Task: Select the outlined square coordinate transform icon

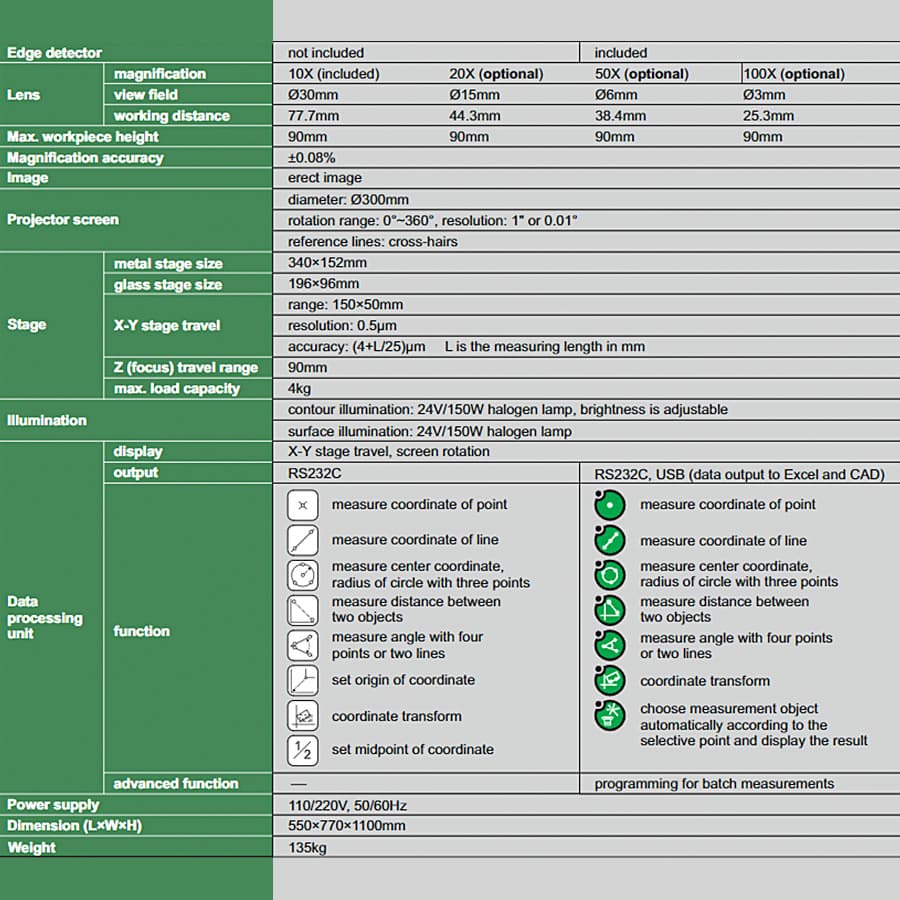Action: 302,716
